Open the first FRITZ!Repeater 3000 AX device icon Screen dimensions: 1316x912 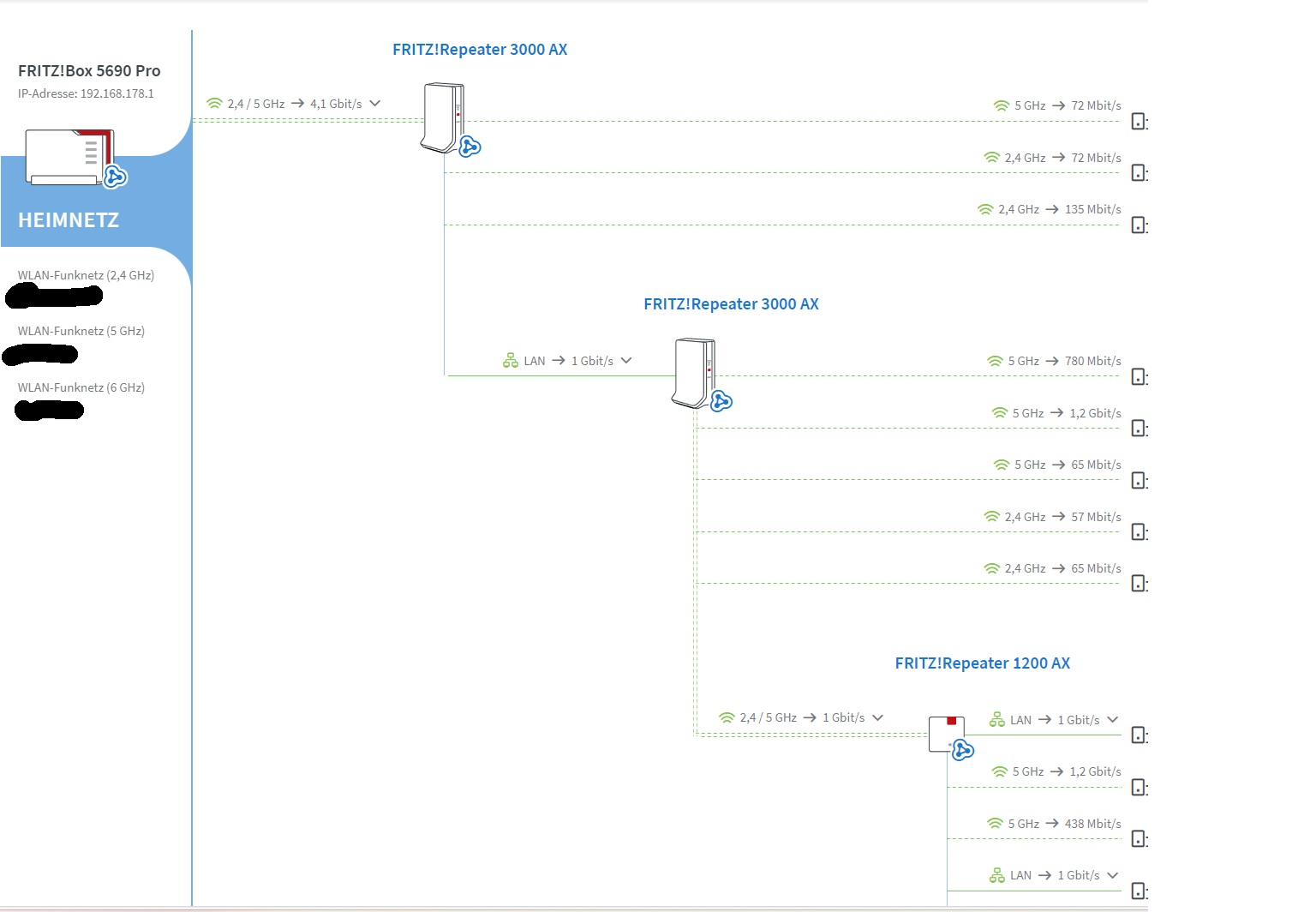(x=444, y=118)
